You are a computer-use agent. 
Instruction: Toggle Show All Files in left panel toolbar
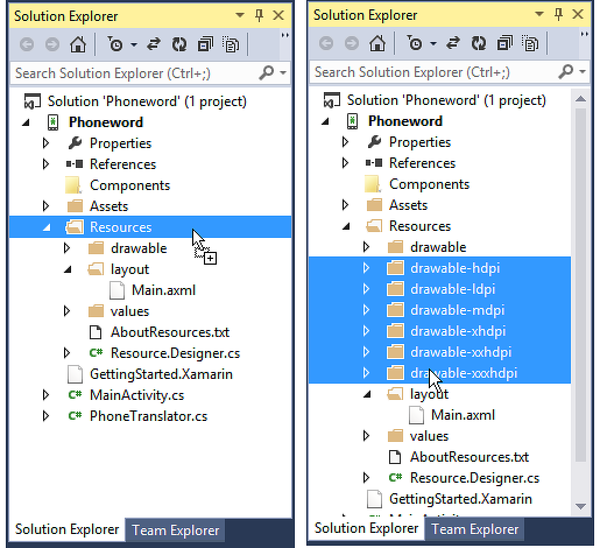click(x=231, y=44)
